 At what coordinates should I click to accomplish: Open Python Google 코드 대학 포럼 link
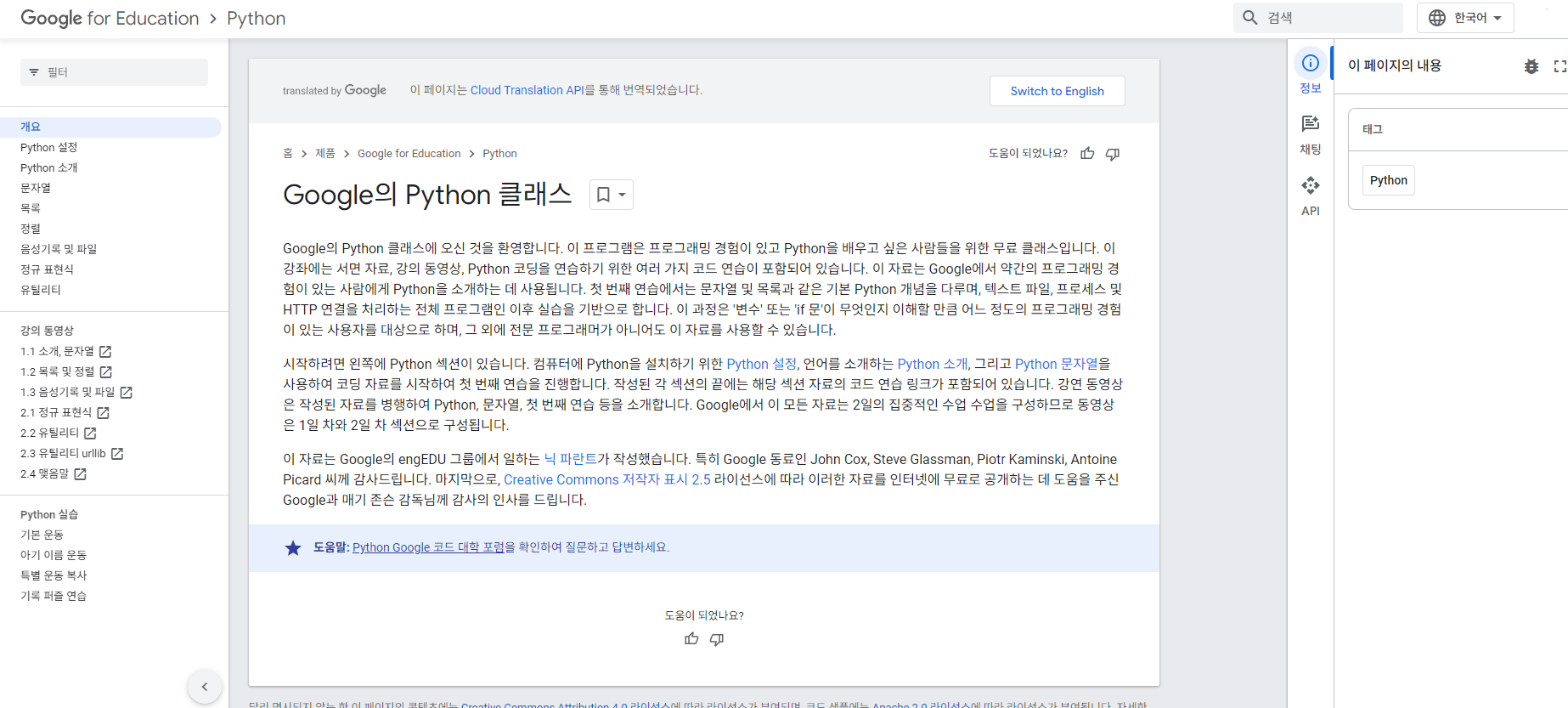(429, 547)
